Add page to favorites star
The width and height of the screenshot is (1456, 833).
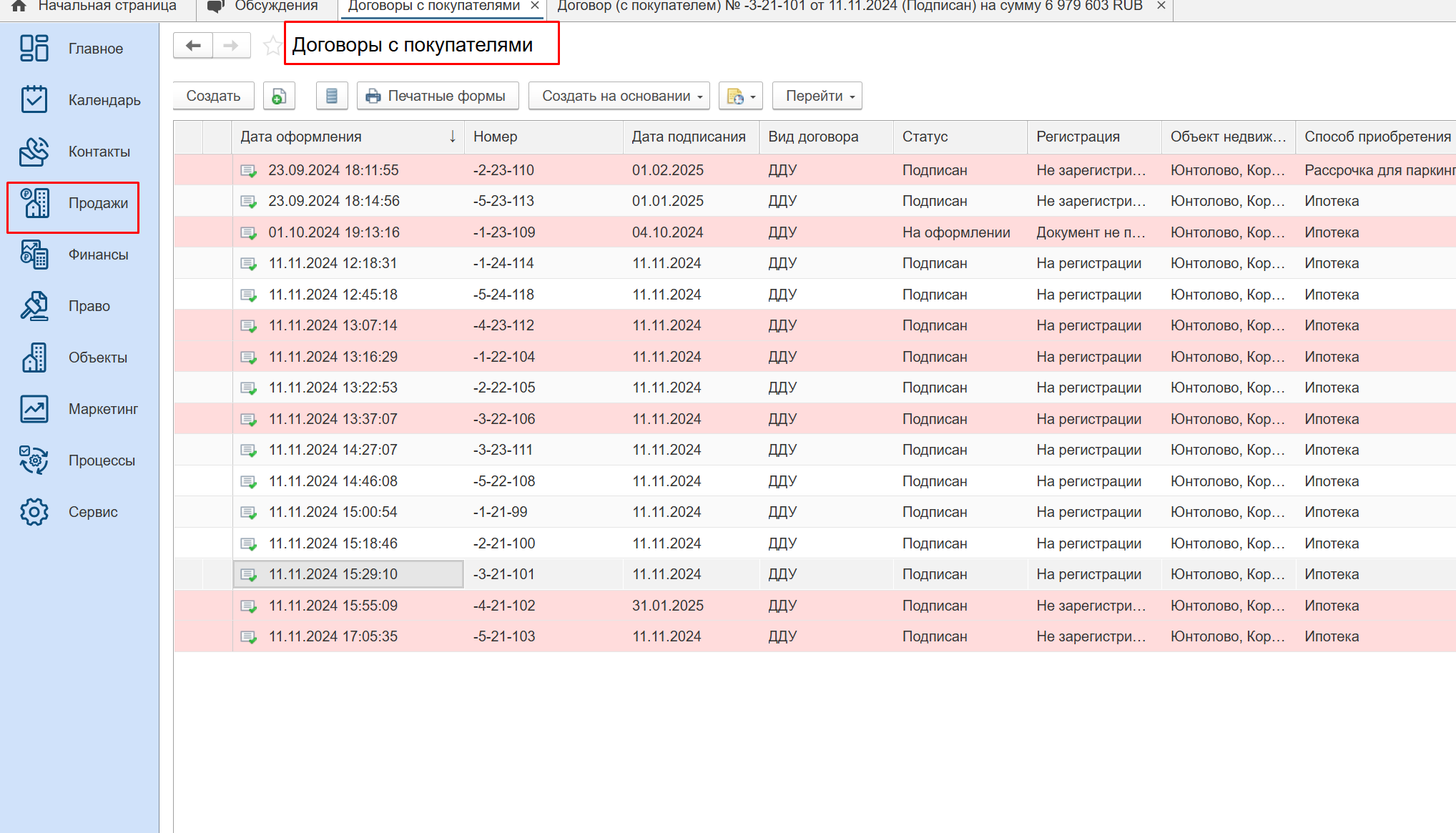click(x=272, y=46)
